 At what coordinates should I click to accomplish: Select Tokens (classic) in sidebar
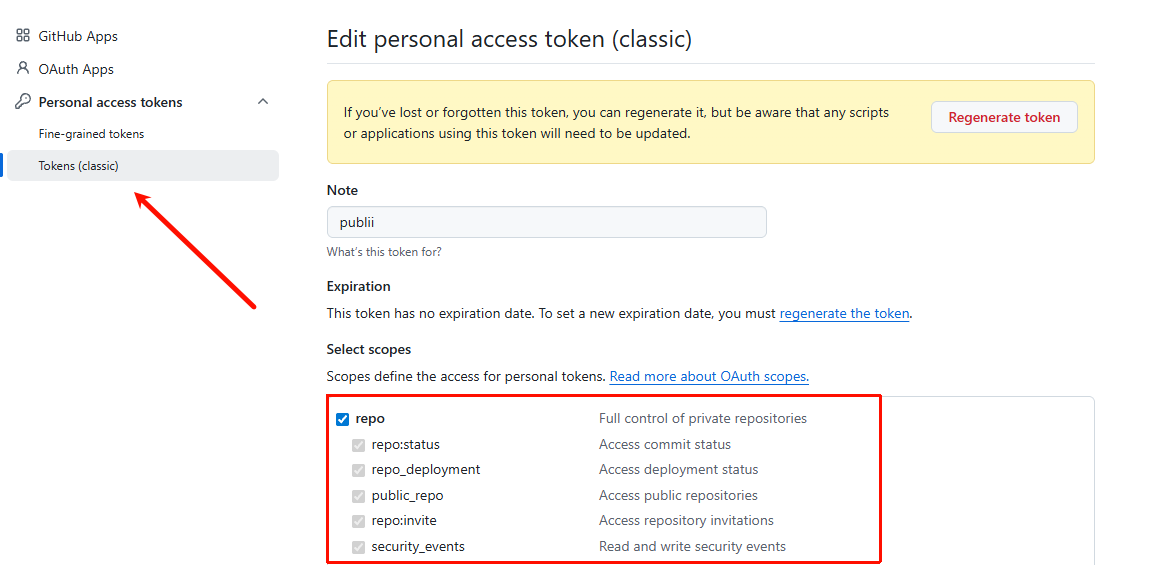coord(79,166)
